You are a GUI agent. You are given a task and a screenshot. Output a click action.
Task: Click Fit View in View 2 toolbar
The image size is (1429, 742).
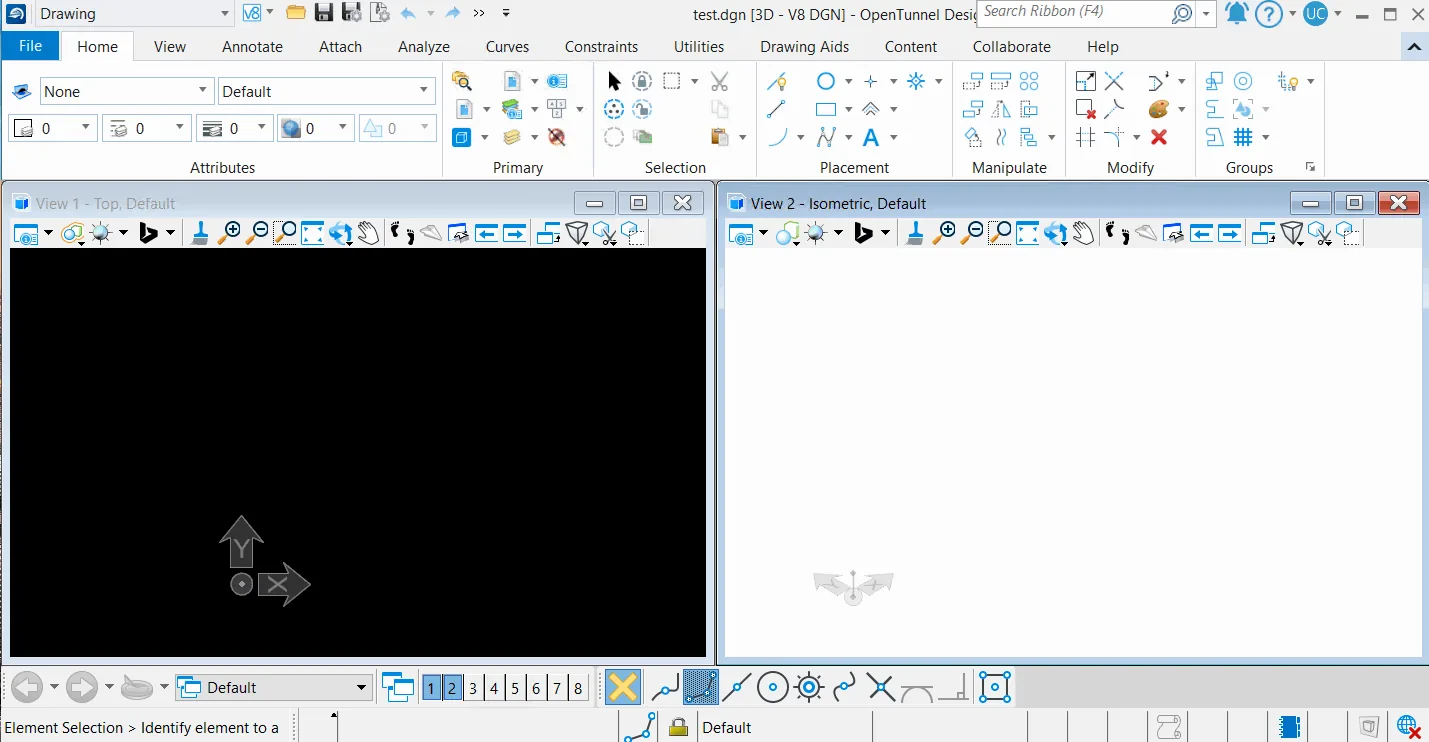(1028, 233)
